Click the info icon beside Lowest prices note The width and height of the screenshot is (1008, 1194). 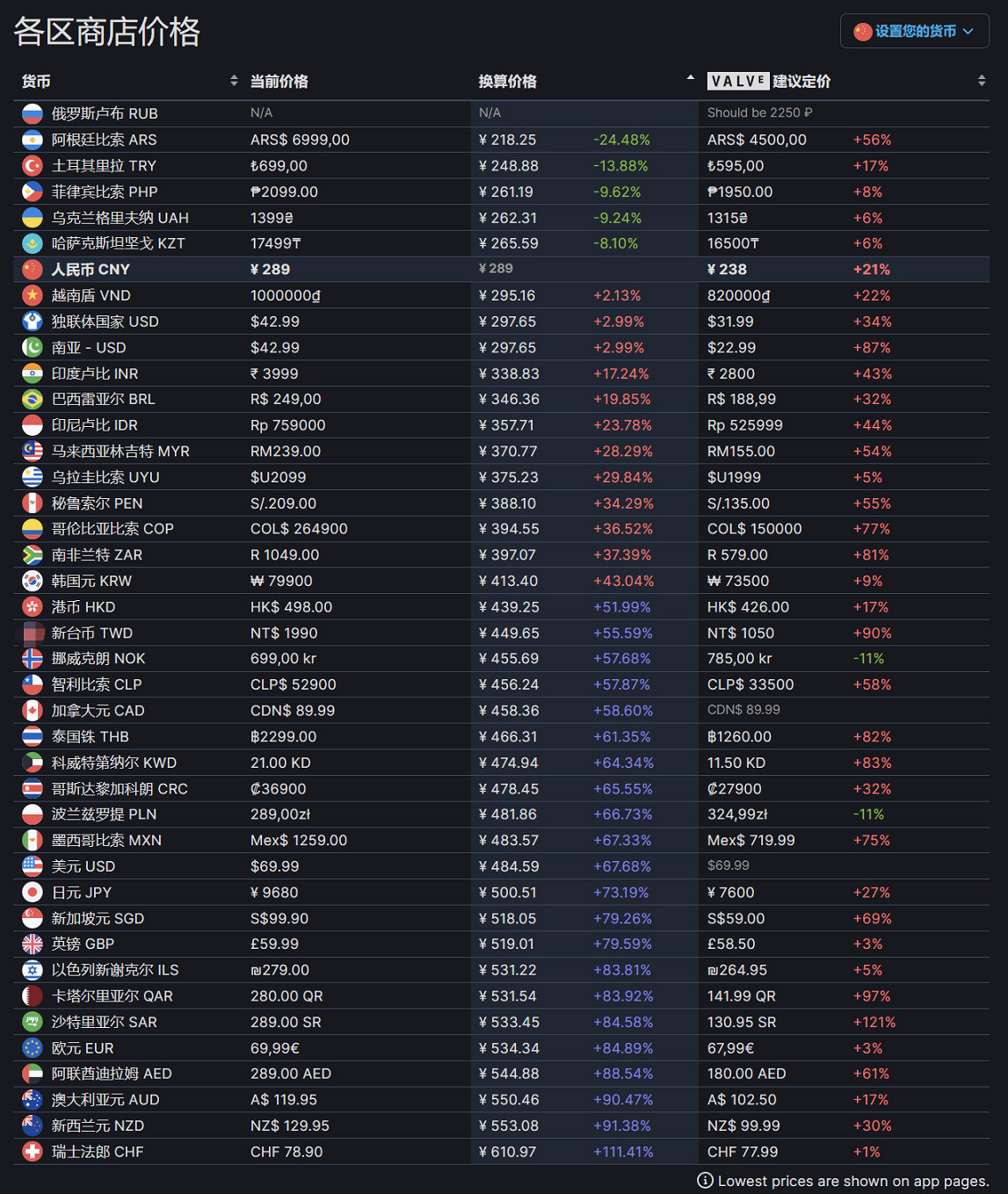[x=705, y=1181]
